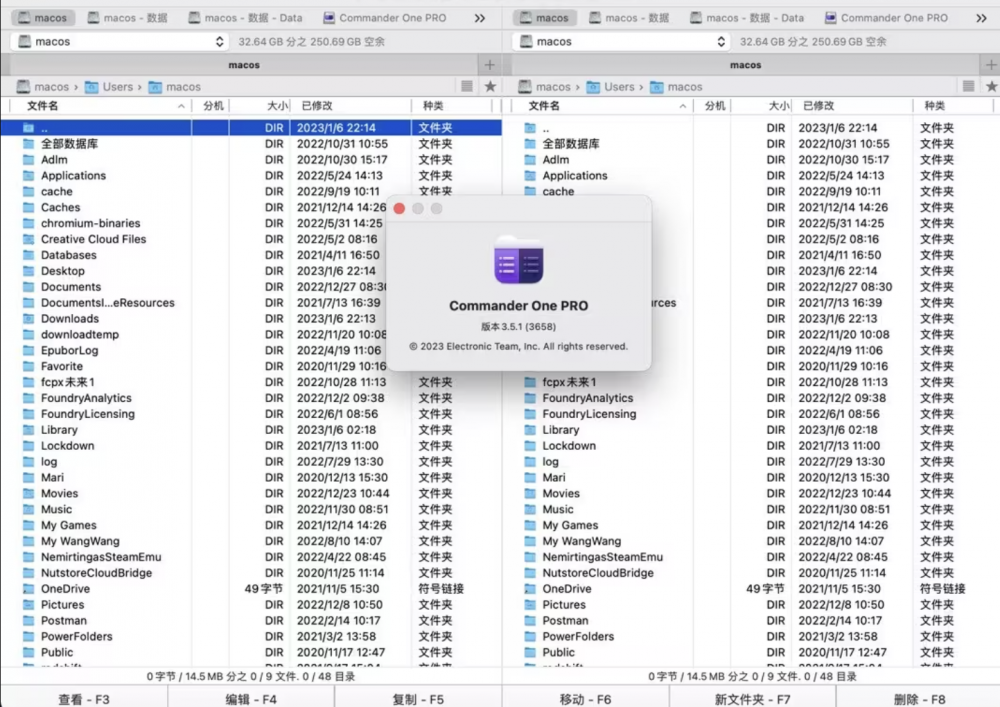Select Adlm folder icon in left panel
Image resolution: width=1000 pixels, height=707 pixels.
point(29,159)
